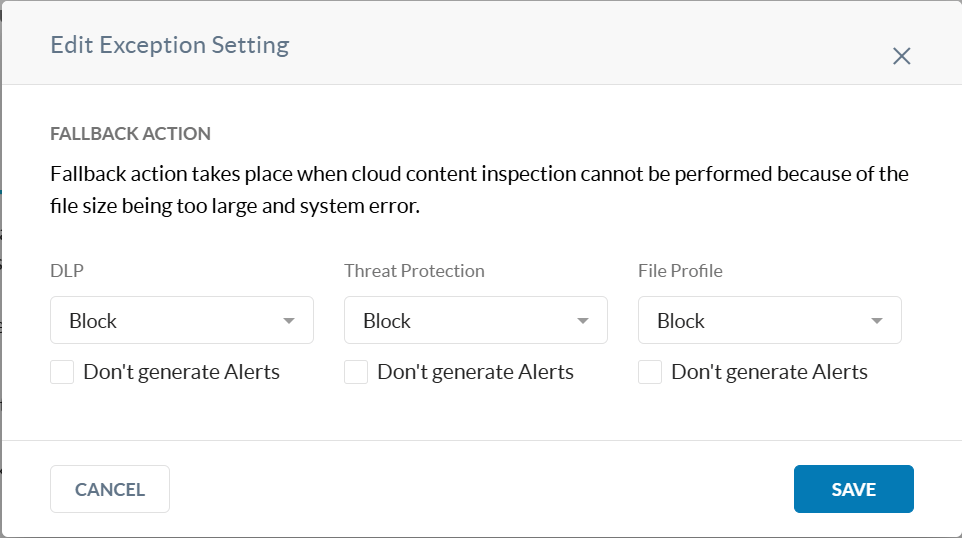
Task: Tick the File Profile alerts checkbox
Action: click(x=650, y=373)
